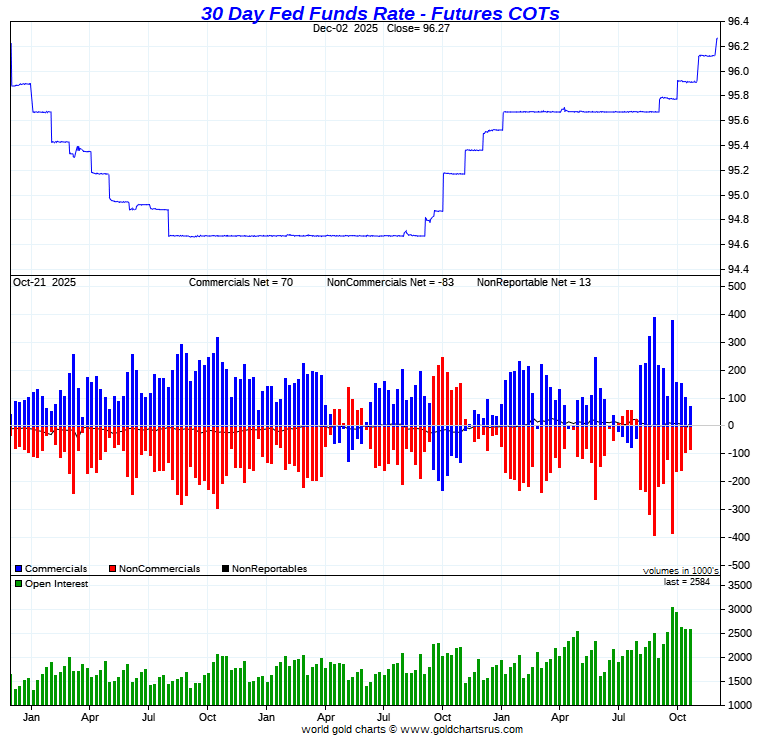Click the Commercials legend text

(56, 569)
